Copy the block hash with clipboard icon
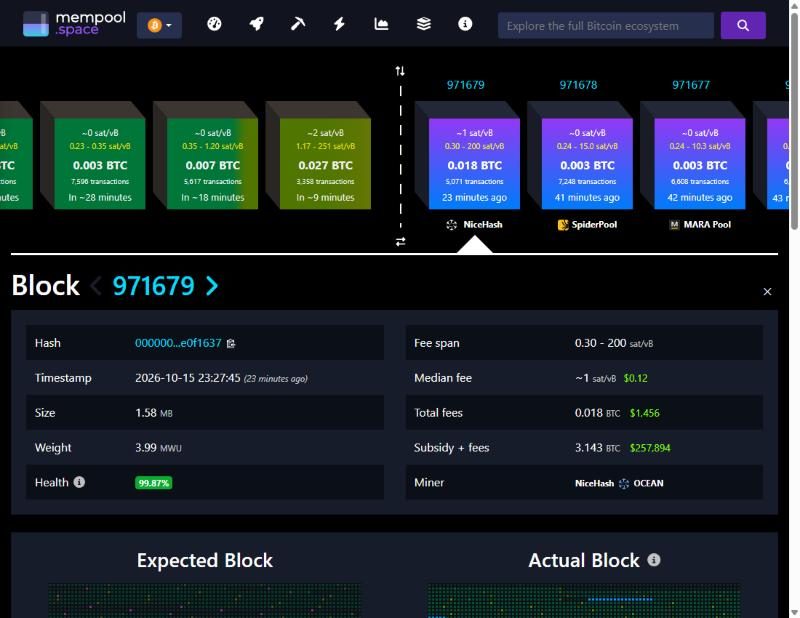The height and width of the screenshot is (618, 800). click(231, 343)
